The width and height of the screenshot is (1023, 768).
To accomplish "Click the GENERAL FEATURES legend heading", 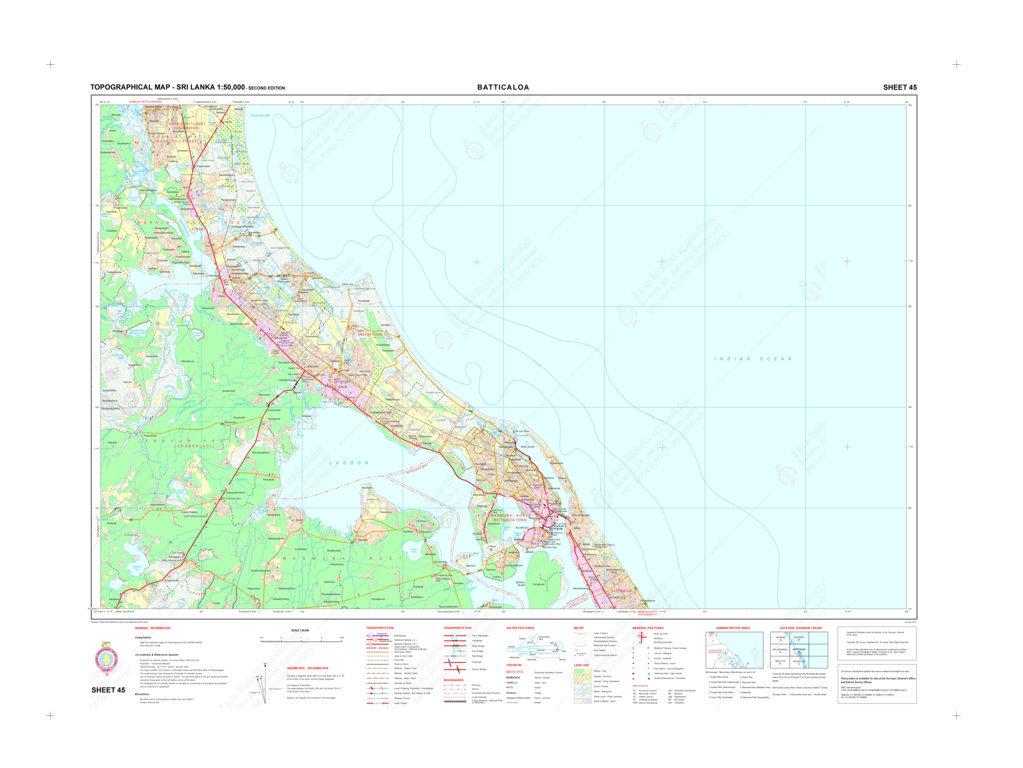I will [648, 628].
